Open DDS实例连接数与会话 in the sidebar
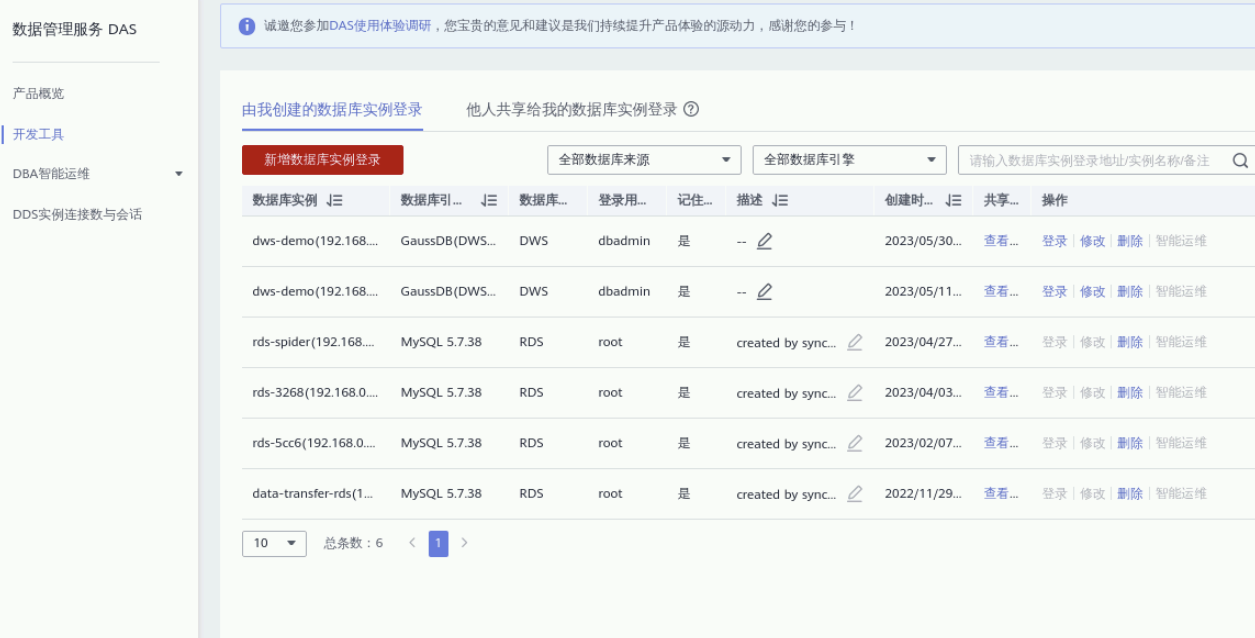 77,214
